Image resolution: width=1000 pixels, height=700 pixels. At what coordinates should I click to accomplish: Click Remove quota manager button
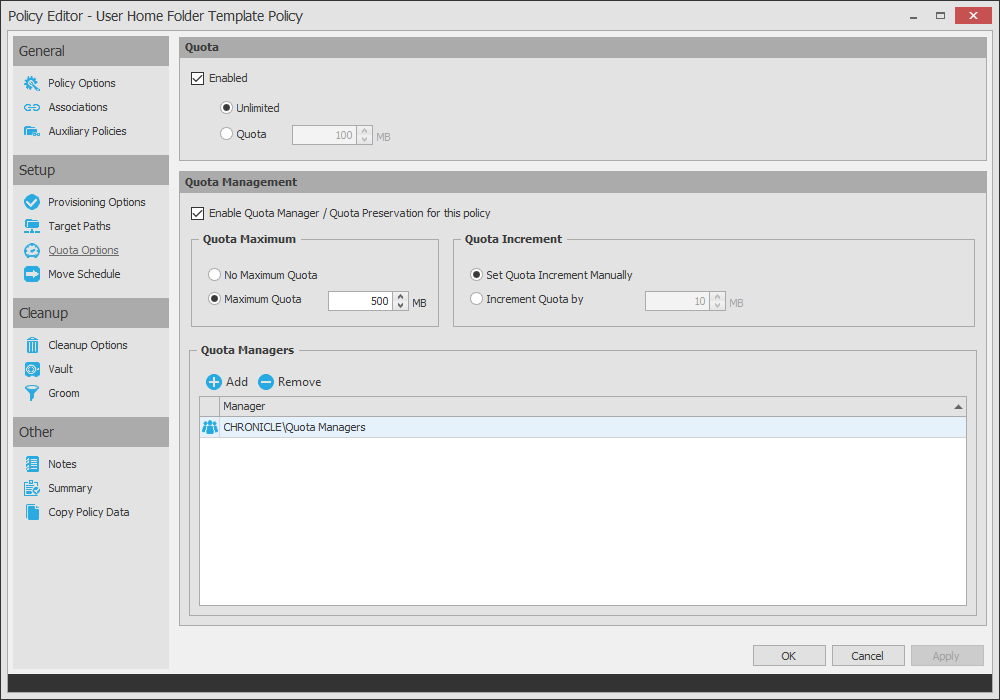pyautogui.click(x=290, y=382)
